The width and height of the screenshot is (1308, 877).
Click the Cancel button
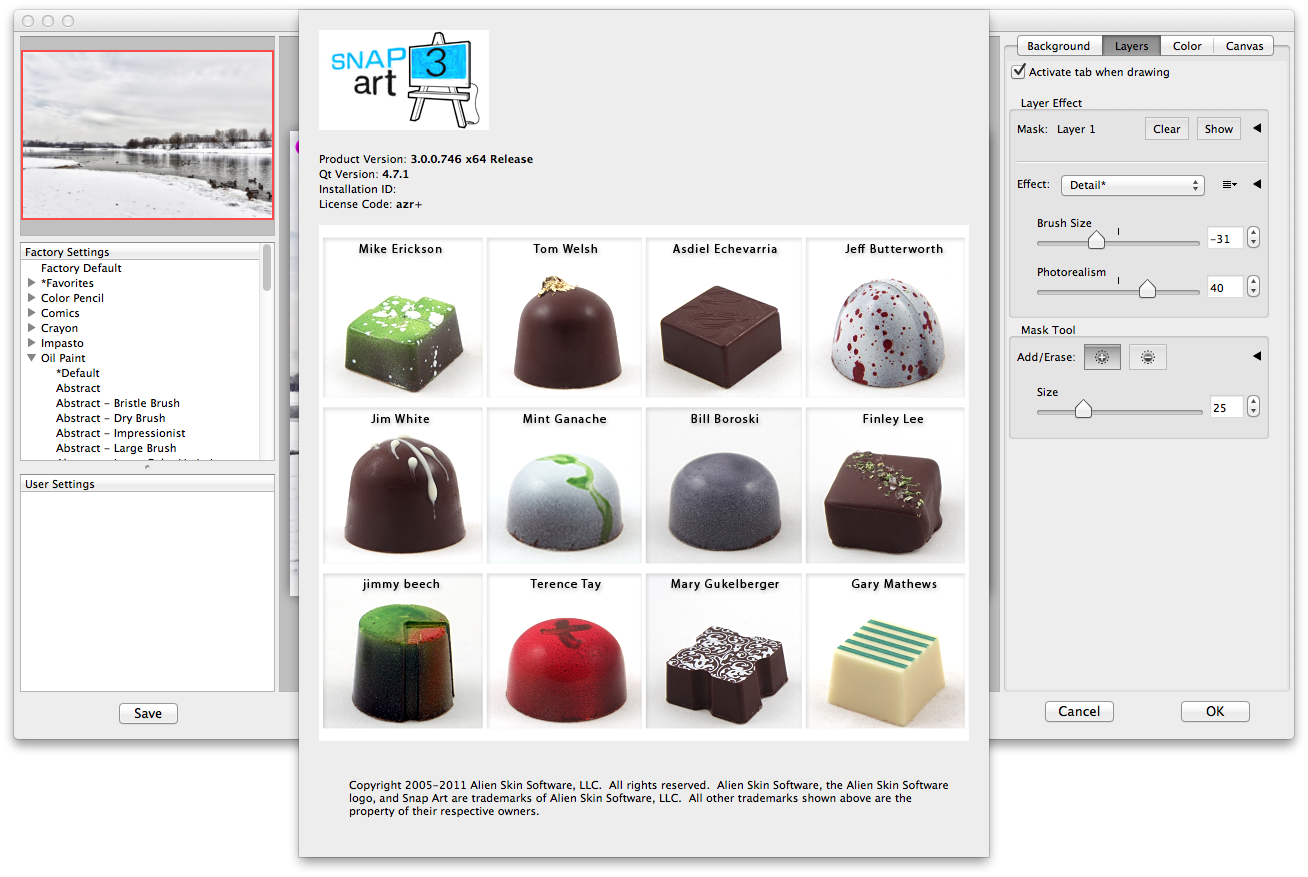tap(1079, 711)
